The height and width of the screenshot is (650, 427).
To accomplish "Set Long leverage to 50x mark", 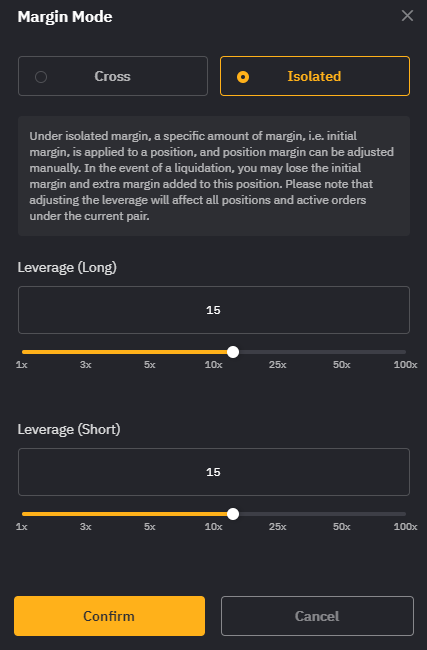I will pos(342,364).
